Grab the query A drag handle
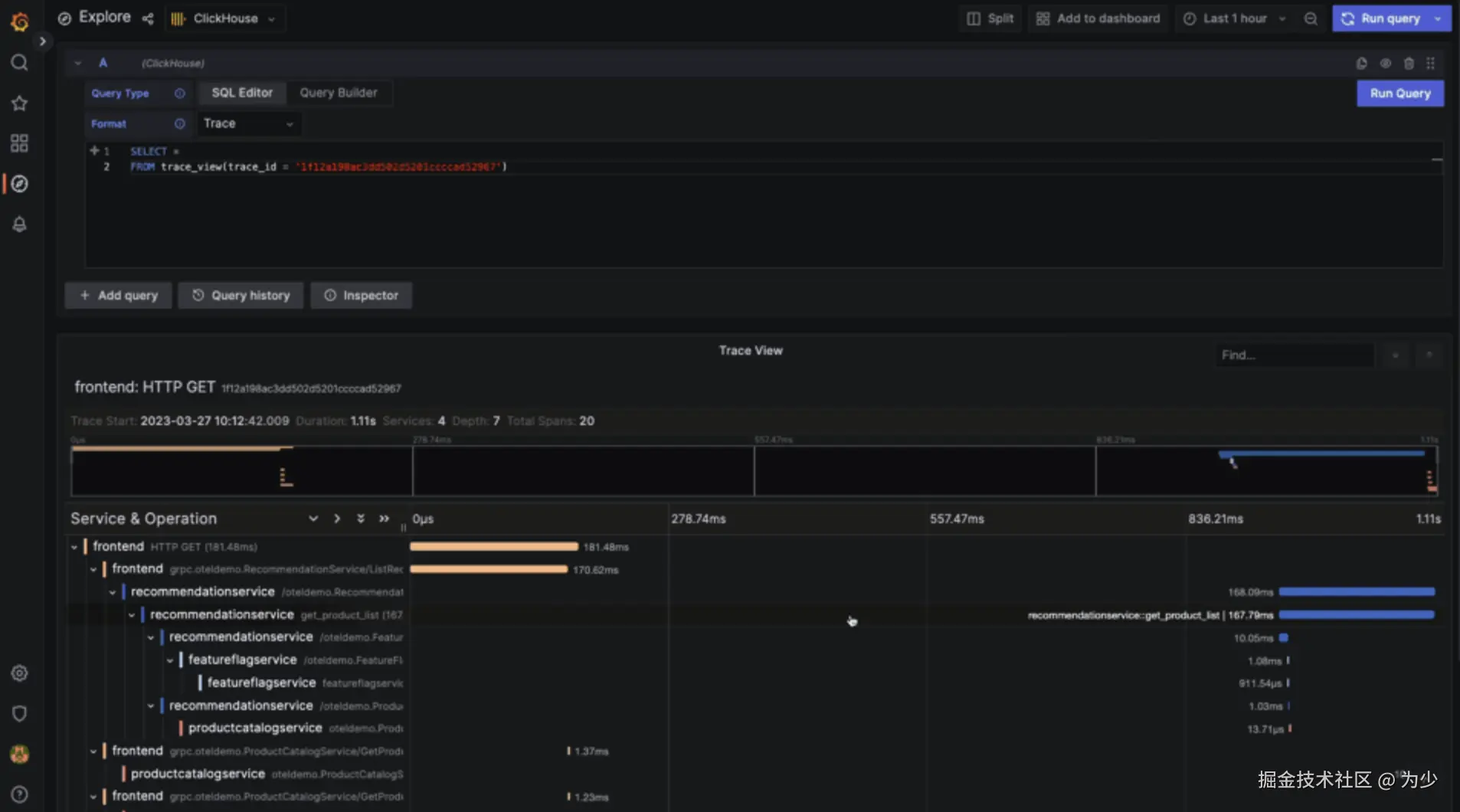The width and height of the screenshot is (1460, 812). click(1431, 64)
